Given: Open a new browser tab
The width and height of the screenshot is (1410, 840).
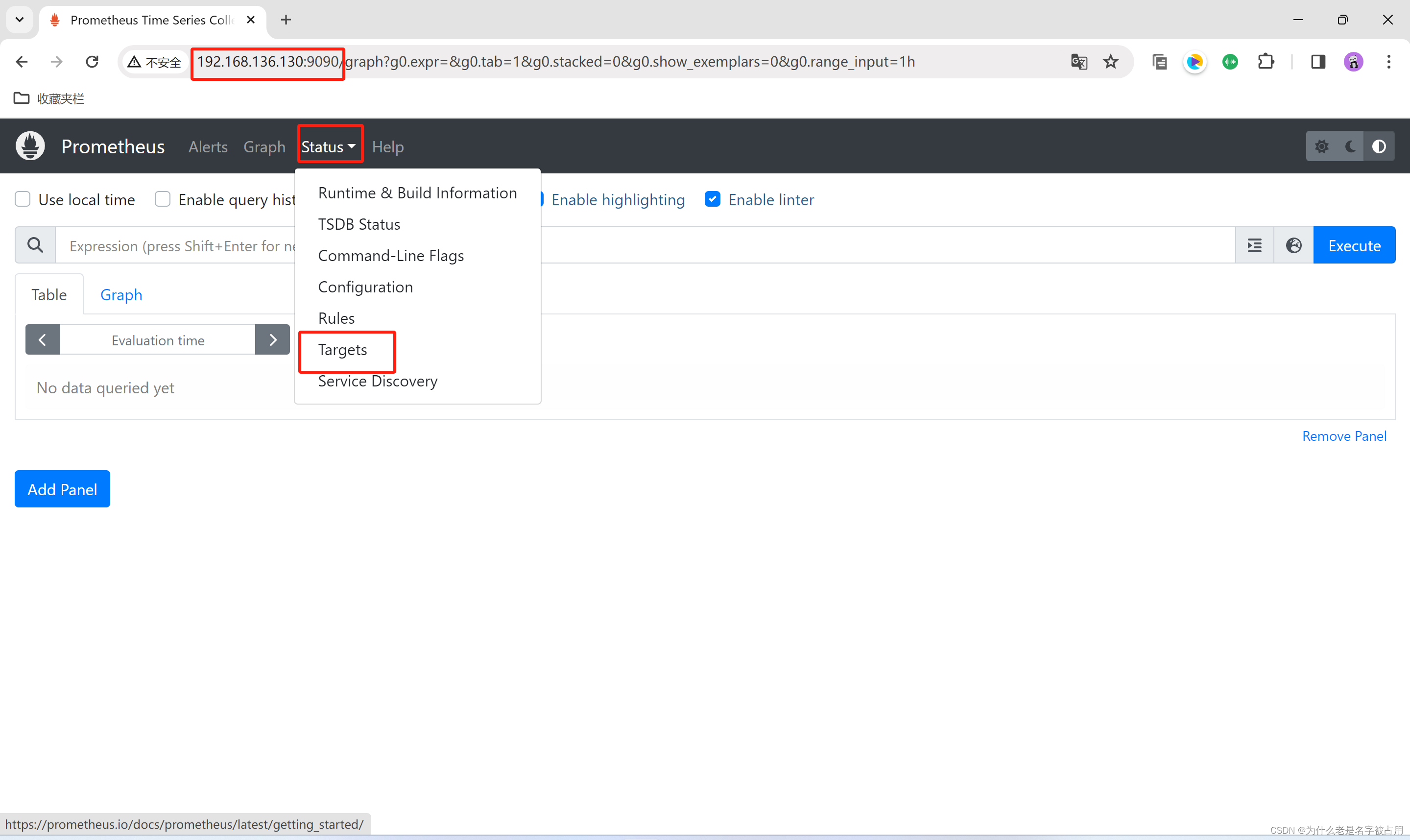Looking at the screenshot, I should 287,20.
